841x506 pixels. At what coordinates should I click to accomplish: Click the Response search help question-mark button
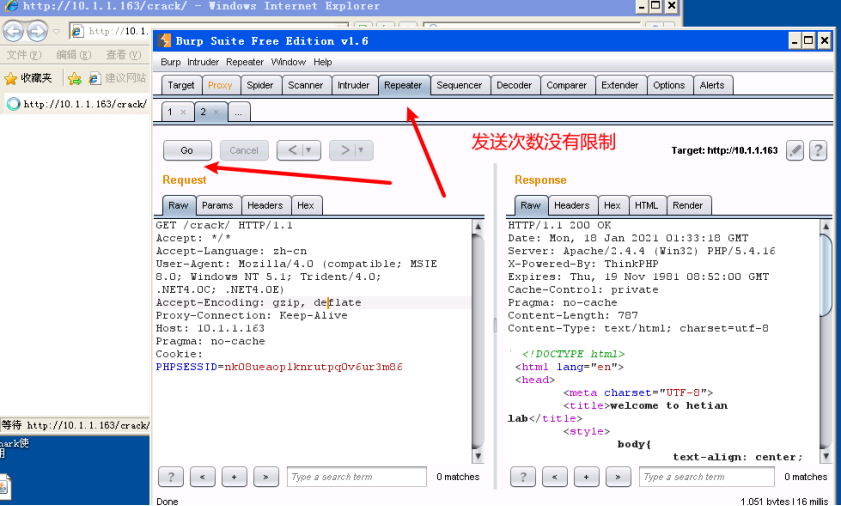click(x=523, y=476)
